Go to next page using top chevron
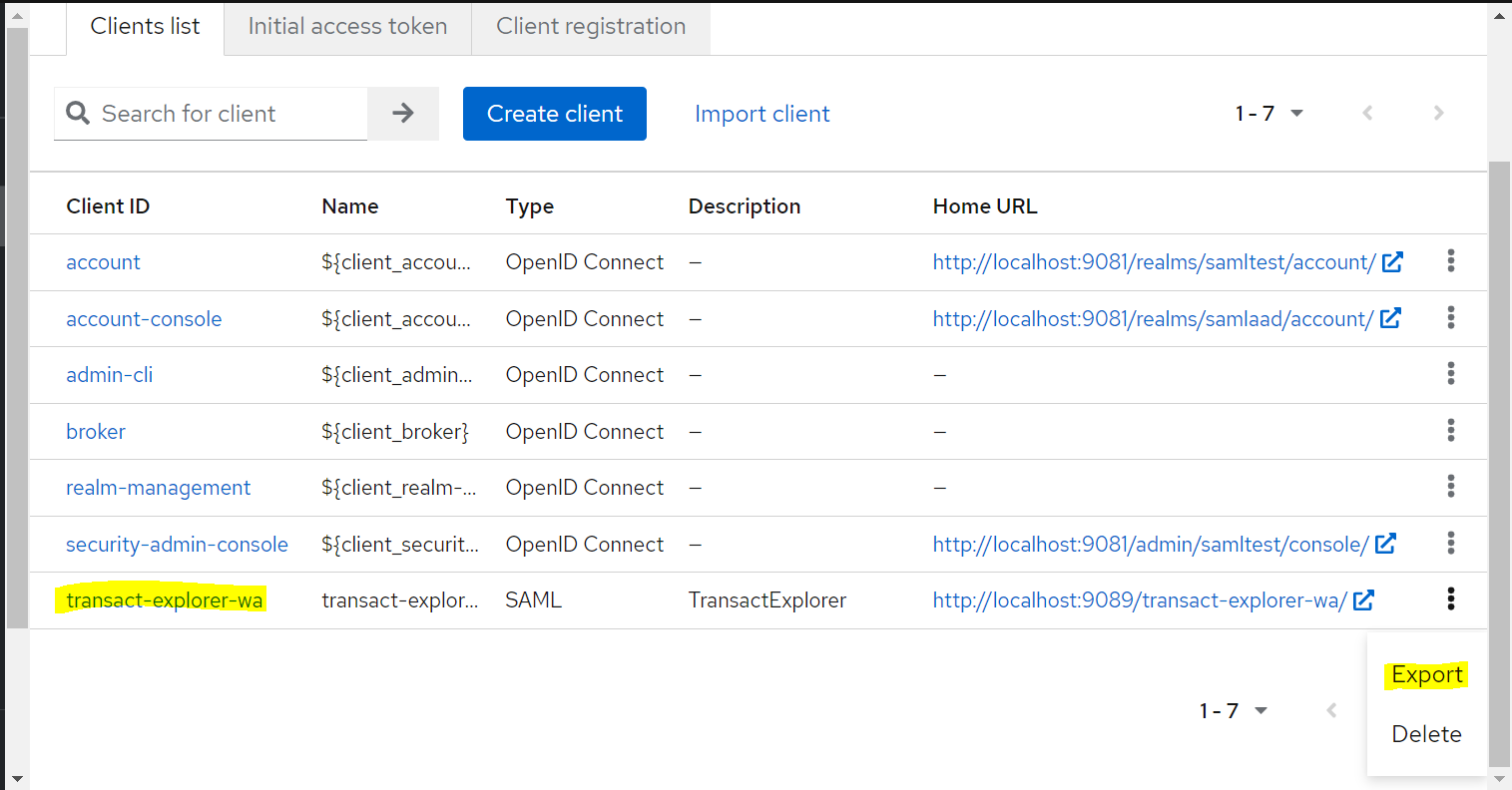The height and width of the screenshot is (790, 1512). 1438,114
